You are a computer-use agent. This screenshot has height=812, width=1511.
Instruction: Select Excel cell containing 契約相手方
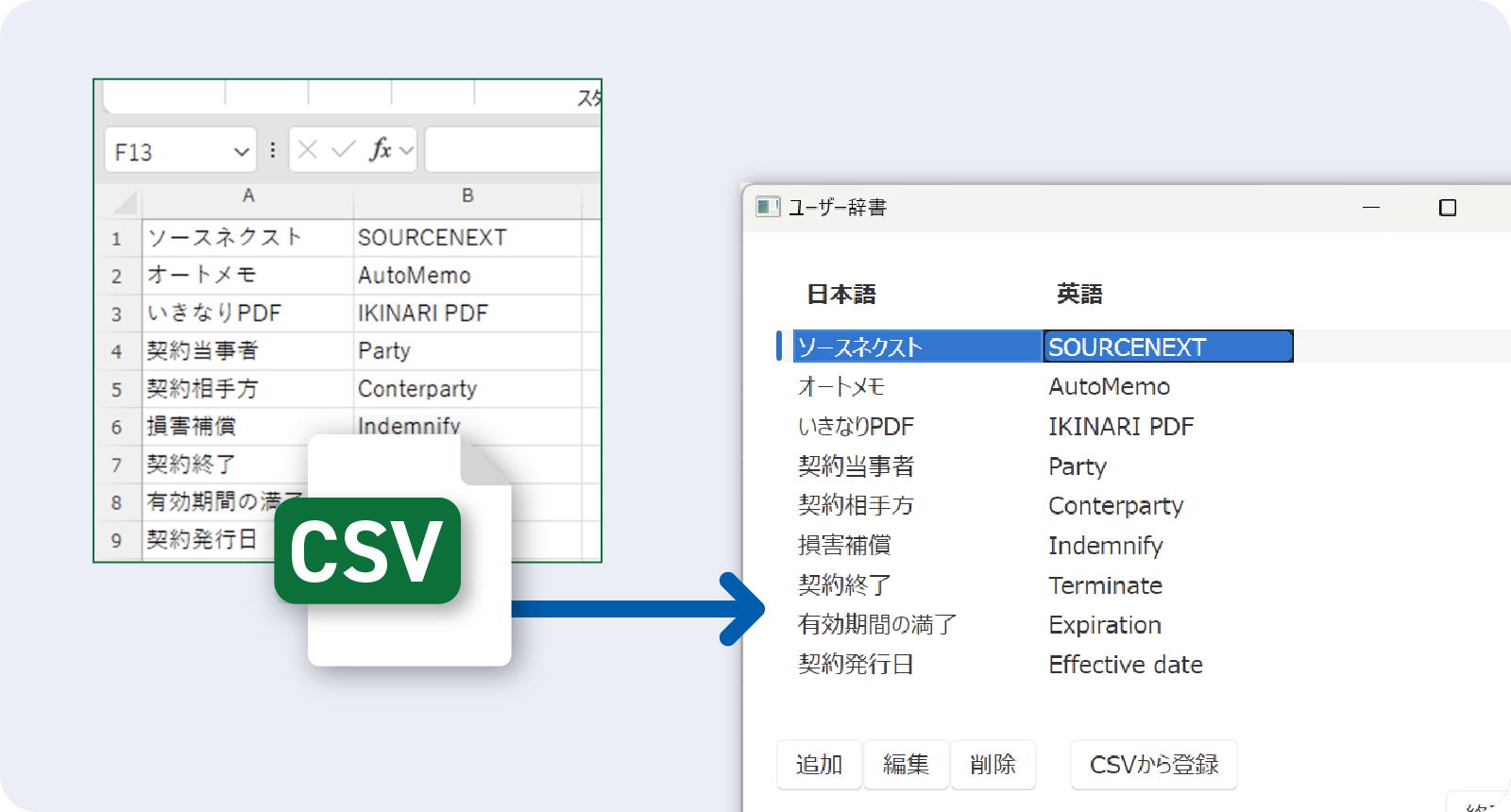[247, 389]
